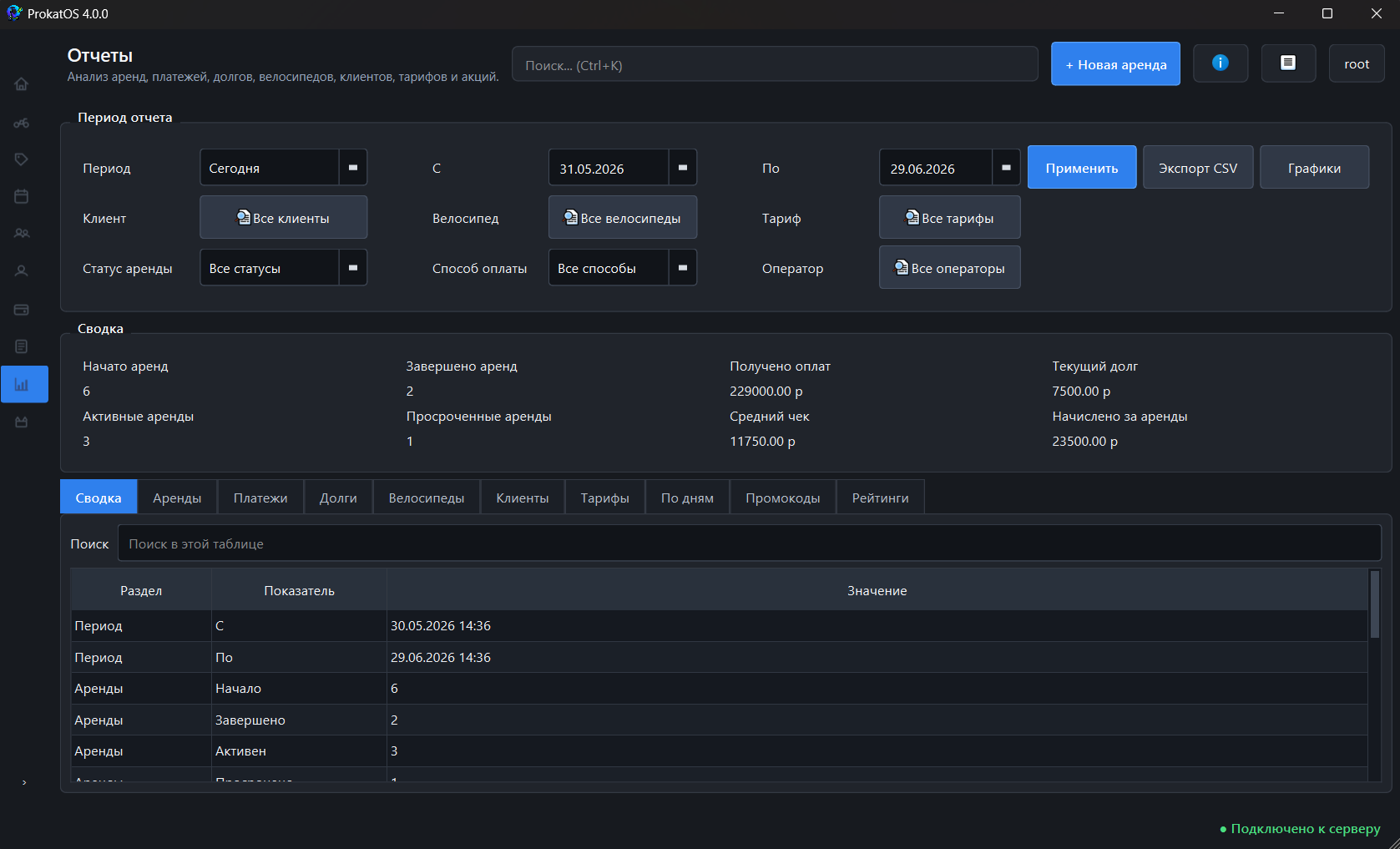Click Экспорт CSV button

point(1198,167)
